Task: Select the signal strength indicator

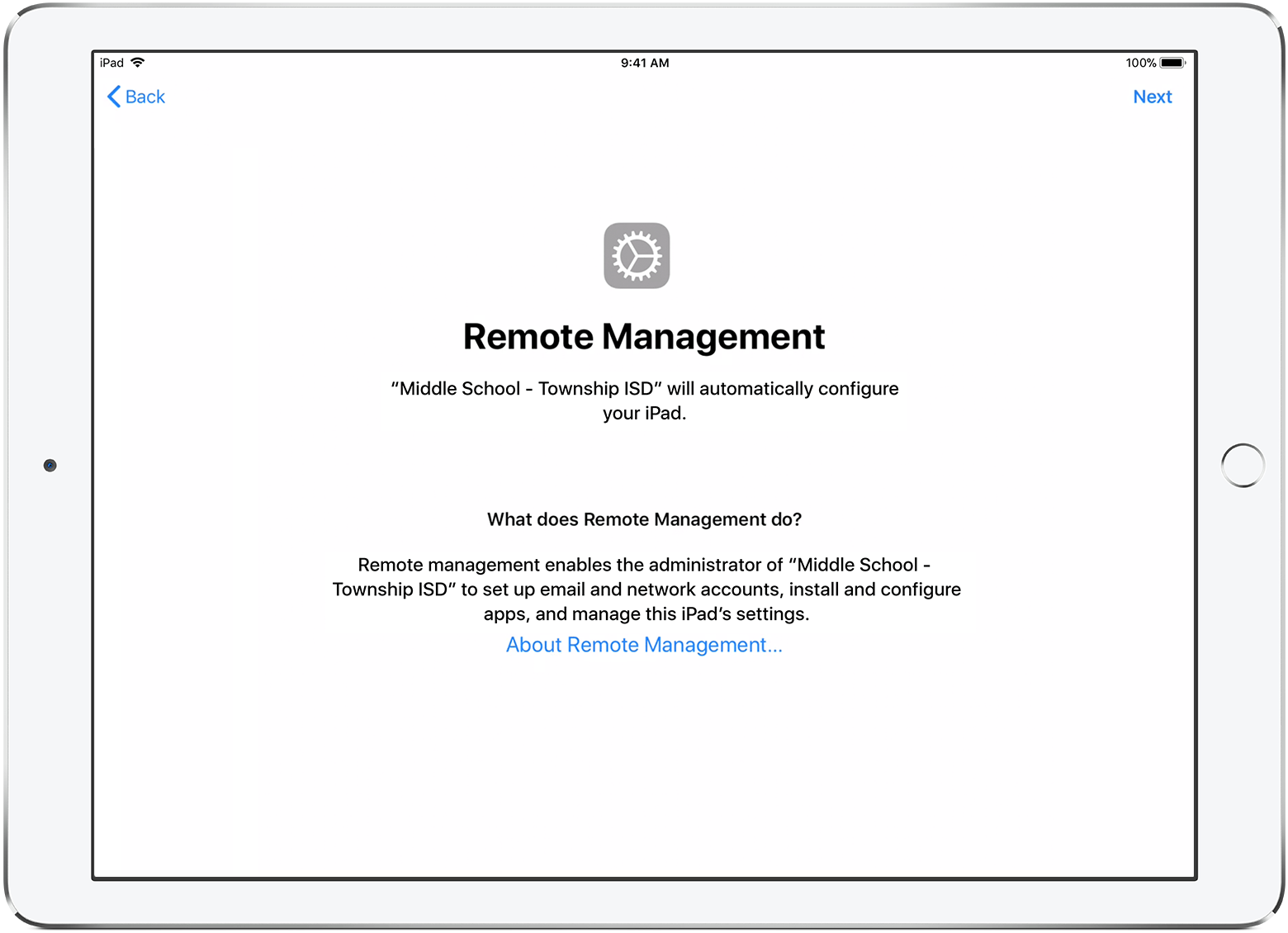Action: (x=137, y=62)
